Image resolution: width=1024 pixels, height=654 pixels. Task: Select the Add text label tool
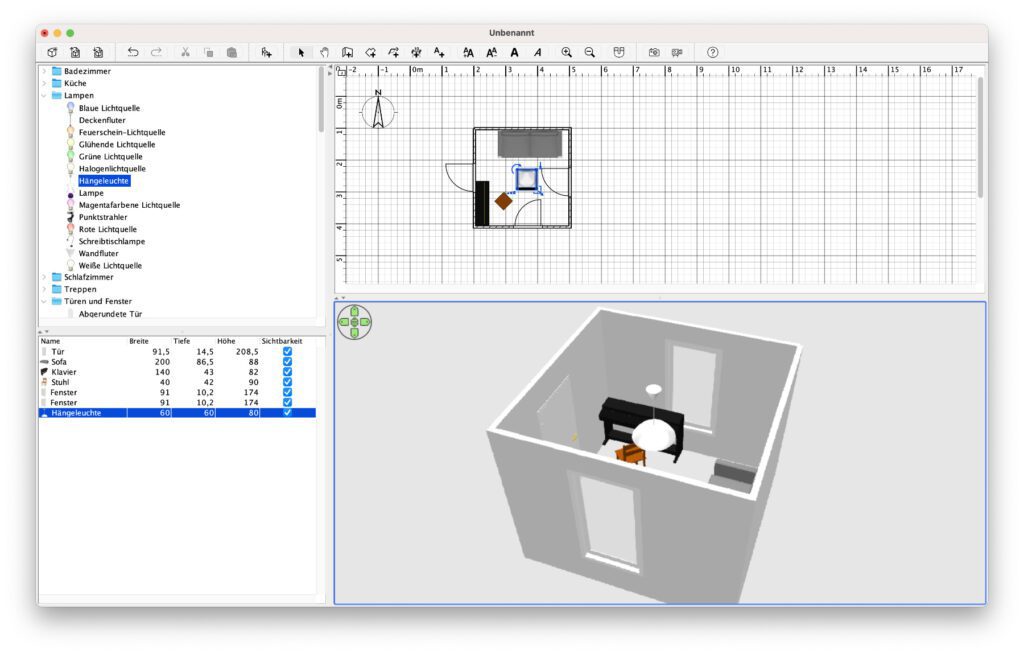coord(439,52)
